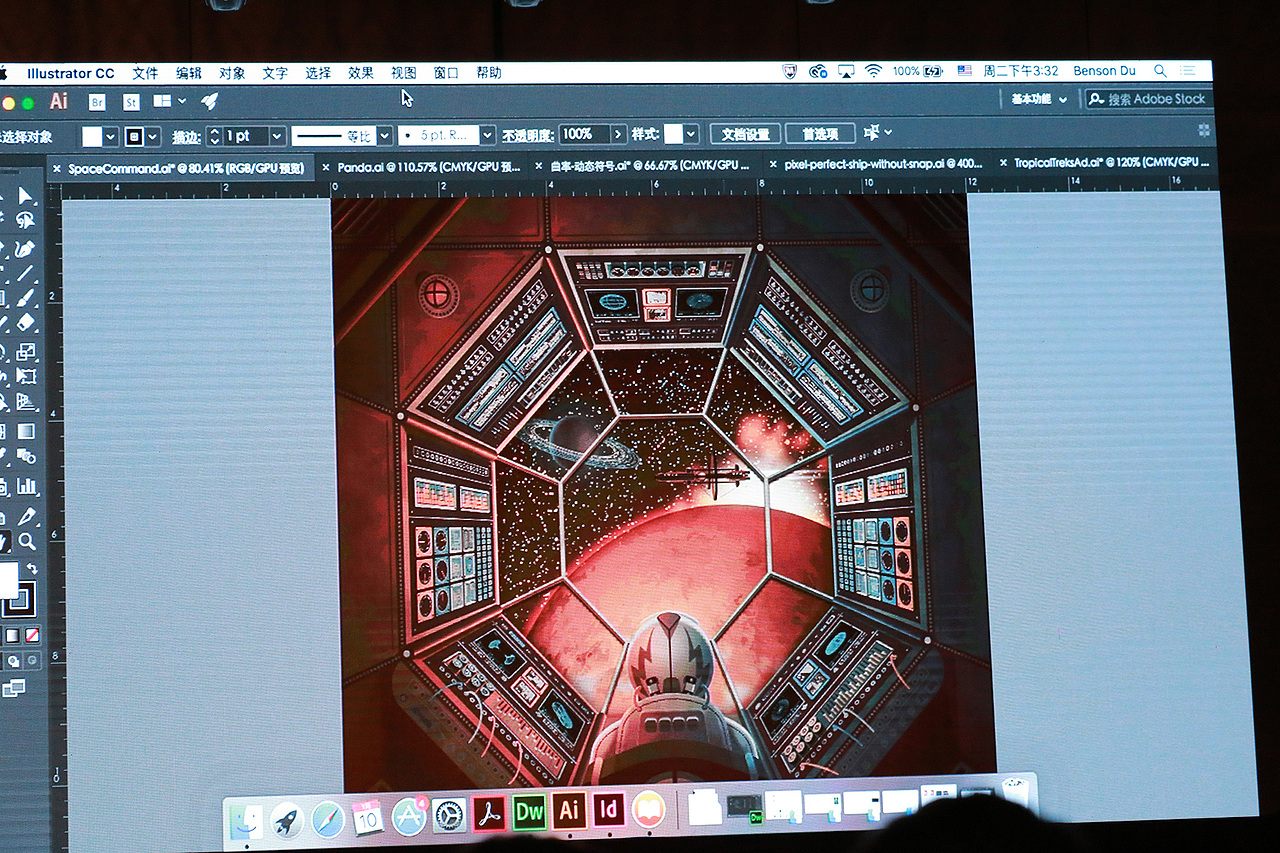Click the GPU Performance rocket icon
The height and width of the screenshot is (853, 1280).
pyautogui.click(x=209, y=101)
